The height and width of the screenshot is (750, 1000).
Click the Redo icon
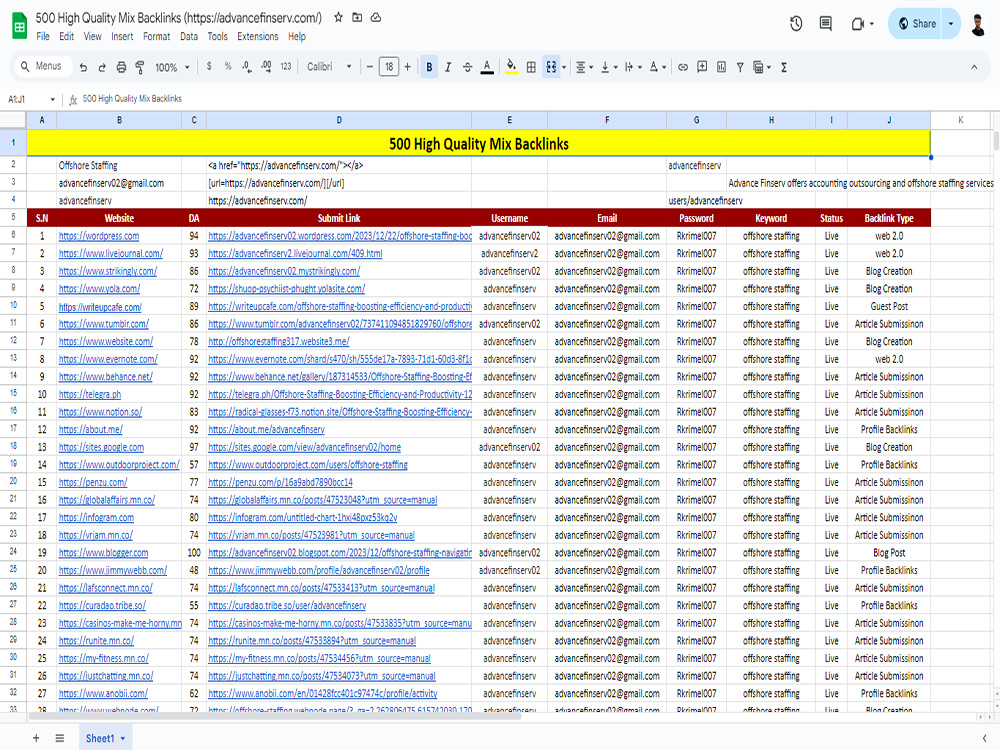pyautogui.click(x=102, y=67)
